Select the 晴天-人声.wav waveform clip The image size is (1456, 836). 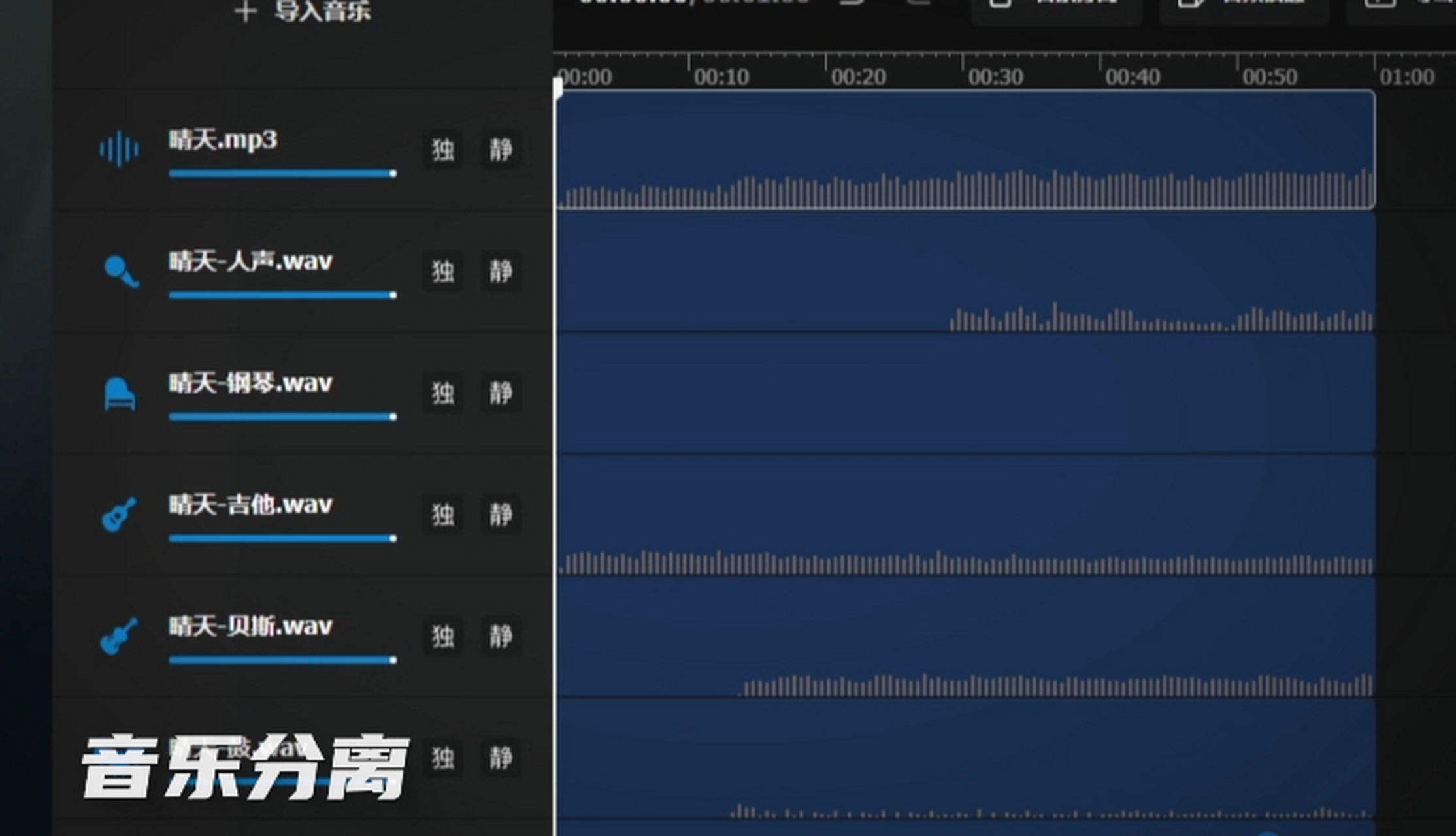966,272
